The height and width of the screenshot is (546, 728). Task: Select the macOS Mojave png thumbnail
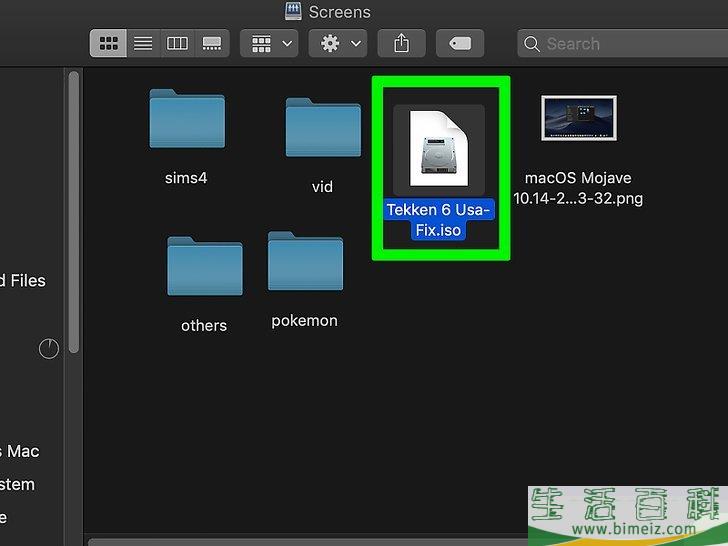tap(579, 118)
